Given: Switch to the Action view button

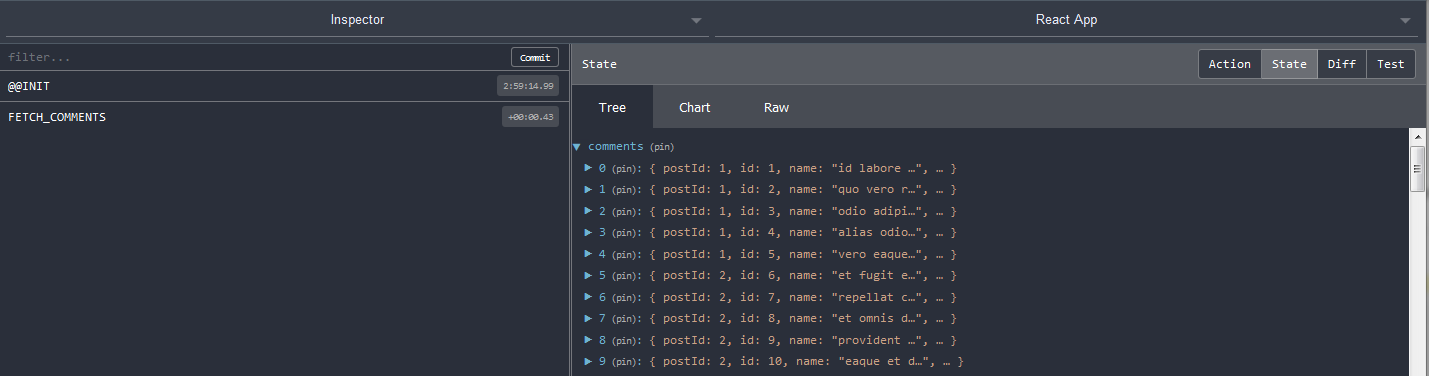Looking at the screenshot, I should (x=1230, y=64).
